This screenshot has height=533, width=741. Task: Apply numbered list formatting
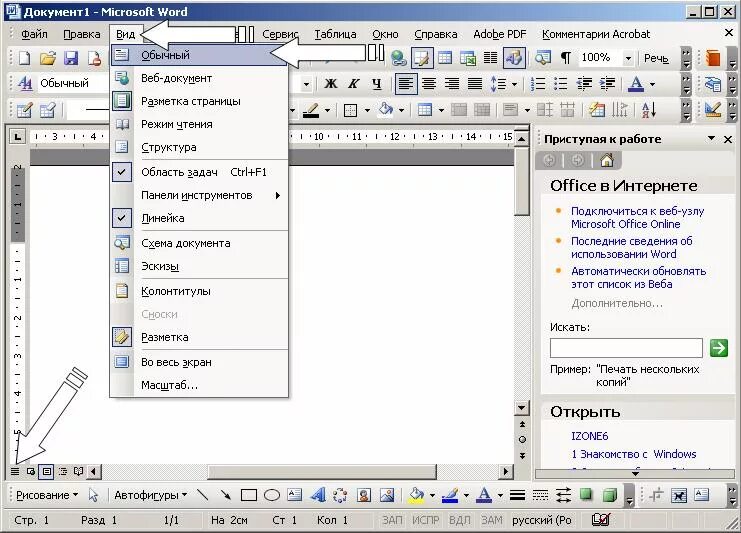(x=538, y=84)
